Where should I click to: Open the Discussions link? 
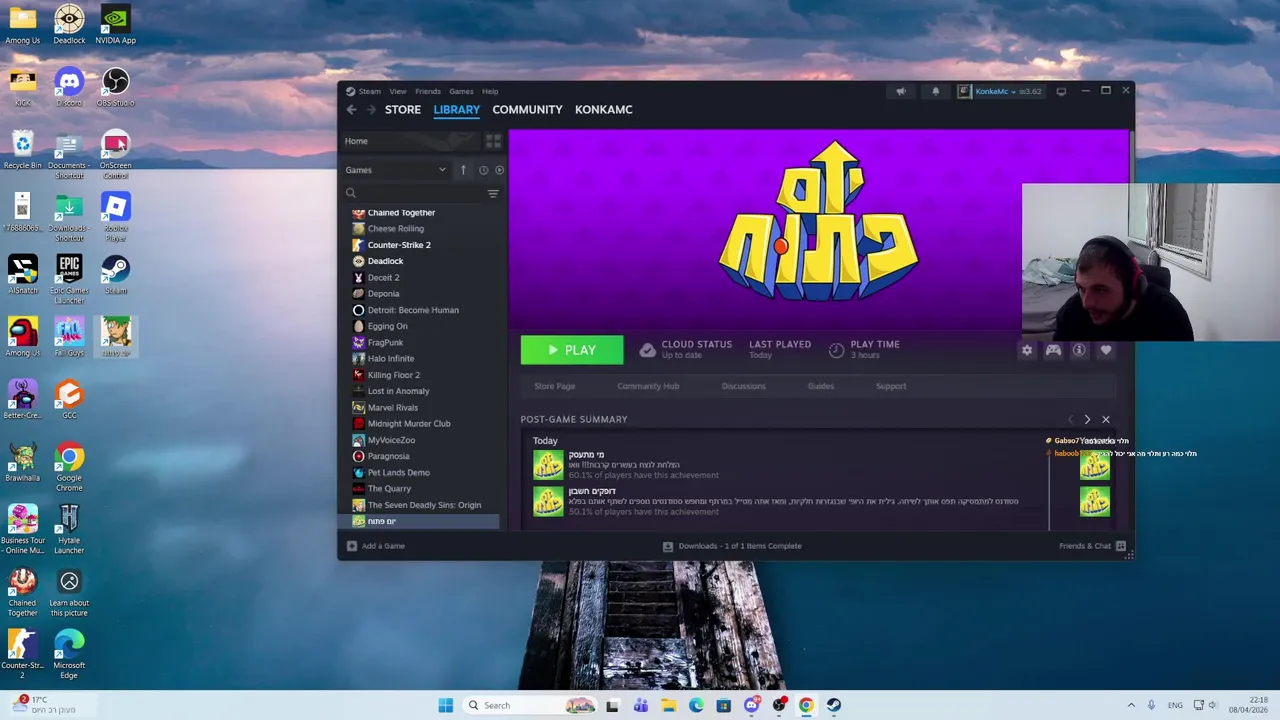coord(744,386)
